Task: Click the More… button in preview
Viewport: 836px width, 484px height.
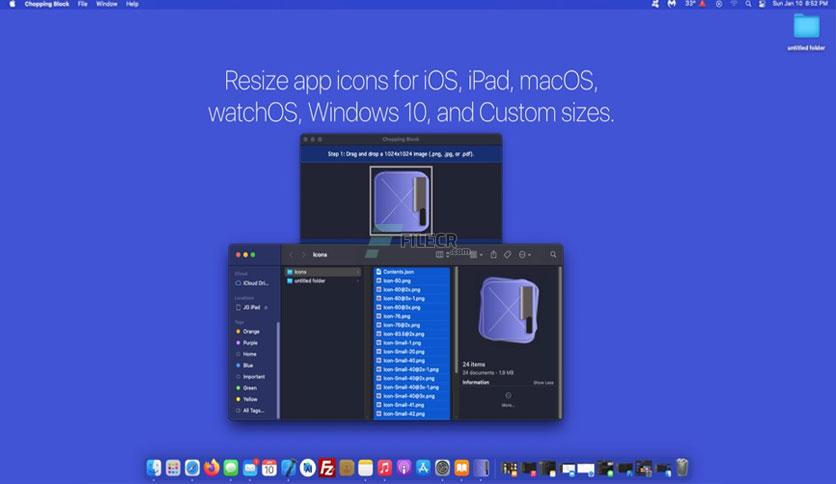Action: coord(508,400)
